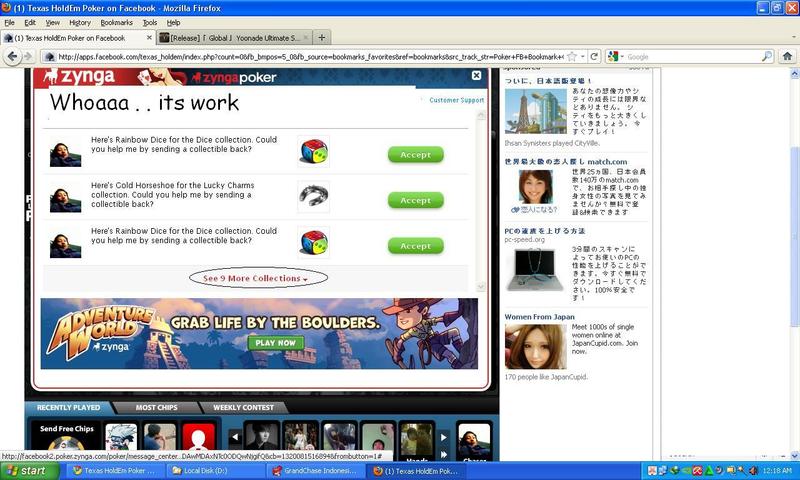Image resolution: width=800 pixels, height=480 pixels.
Task: Click the first Rainbow Dice item icon
Action: pos(313,151)
